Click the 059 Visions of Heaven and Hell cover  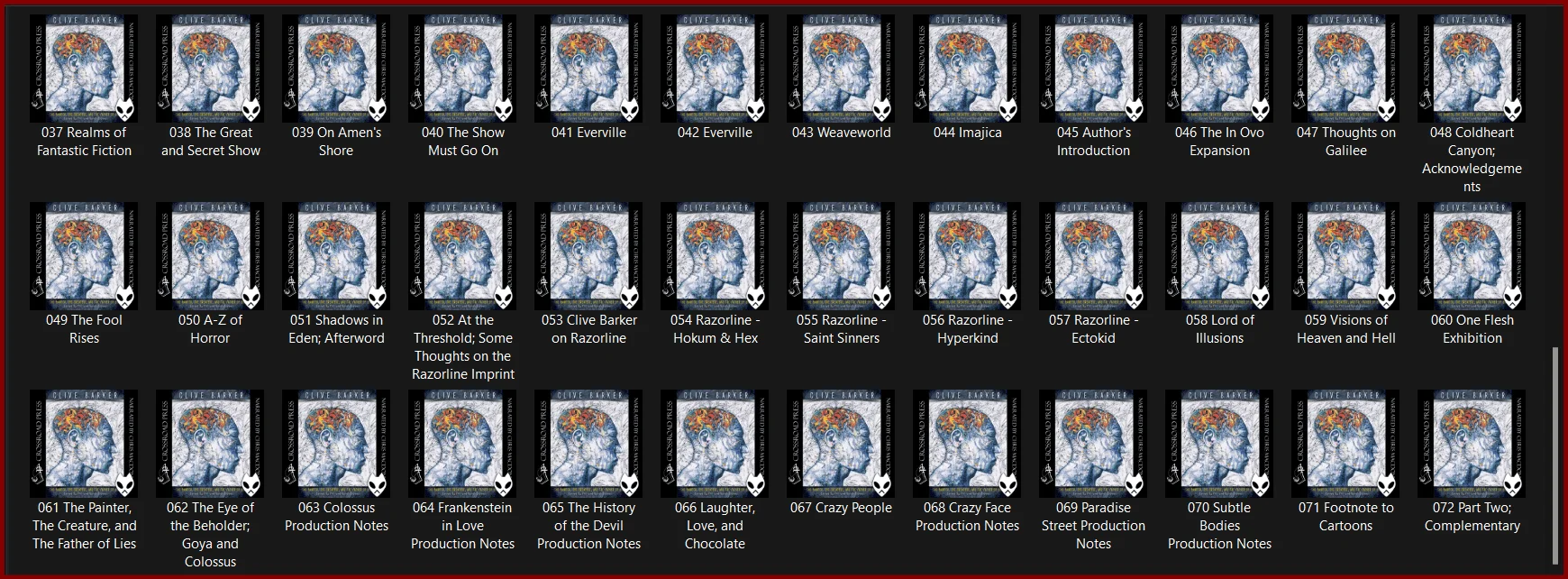pyautogui.click(x=1345, y=256)
